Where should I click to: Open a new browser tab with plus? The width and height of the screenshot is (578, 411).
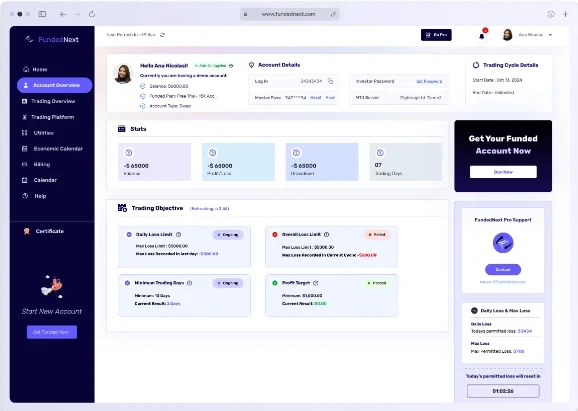coord(565,14)
